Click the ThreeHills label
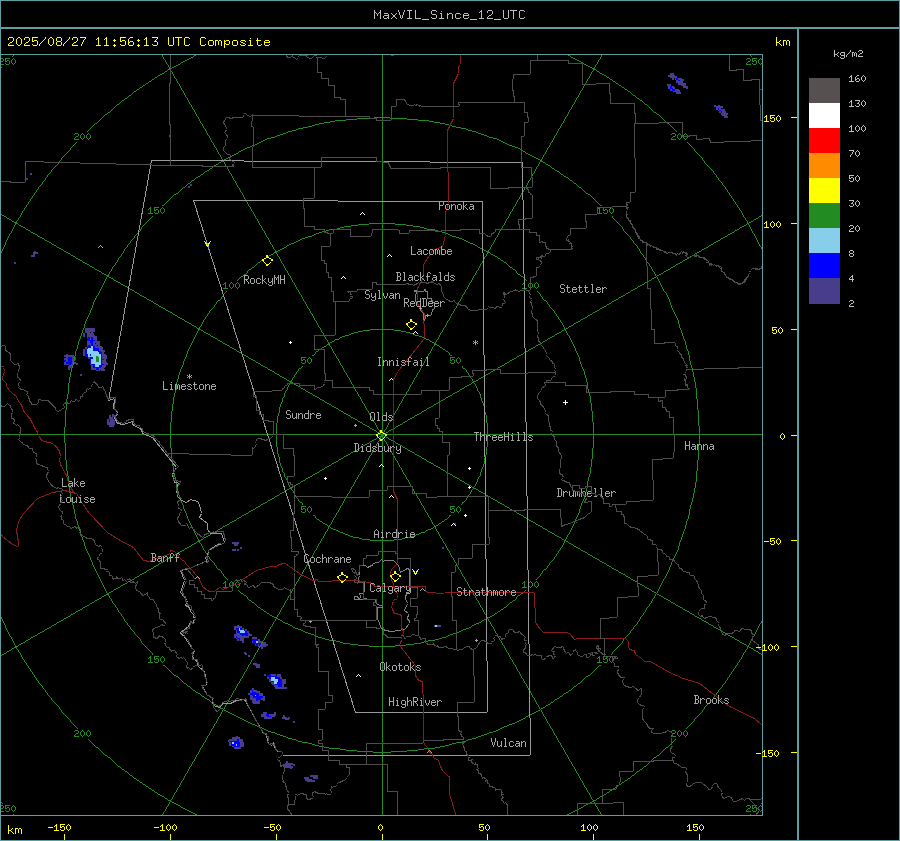The image size is (900, 841). click(503, 437)
